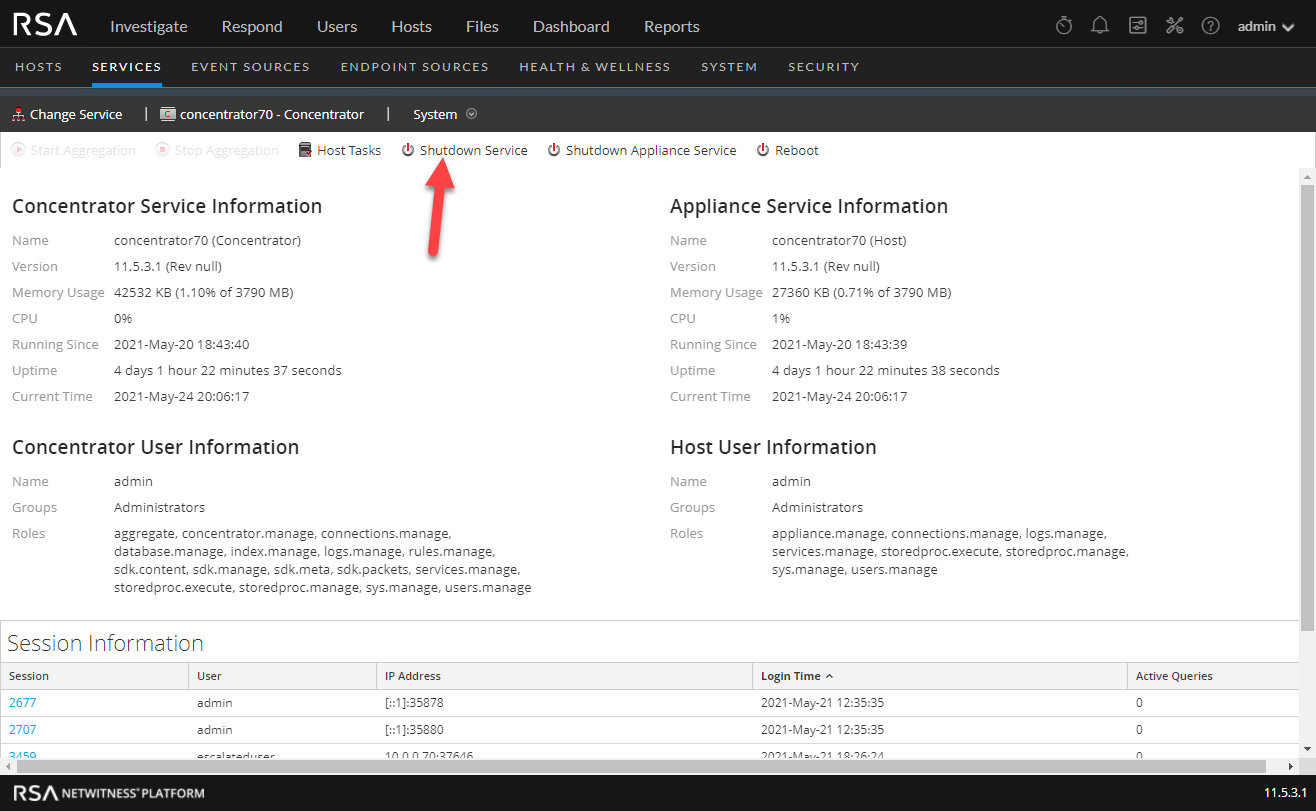The height and width of the screenshot is (811, 1316).
Task: Click Shutdown Appliance Service button
Action: pyautogui.click(x=641, y=150)
